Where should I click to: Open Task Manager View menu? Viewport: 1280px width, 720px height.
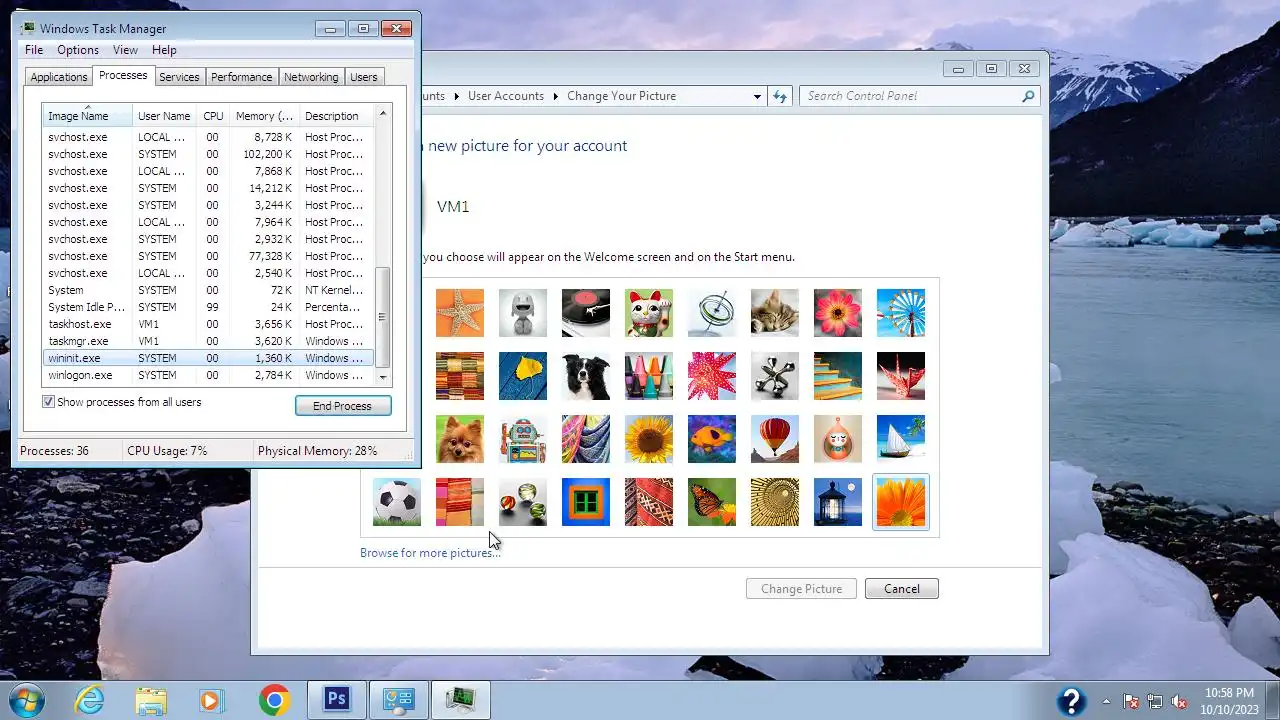point(125,50)
